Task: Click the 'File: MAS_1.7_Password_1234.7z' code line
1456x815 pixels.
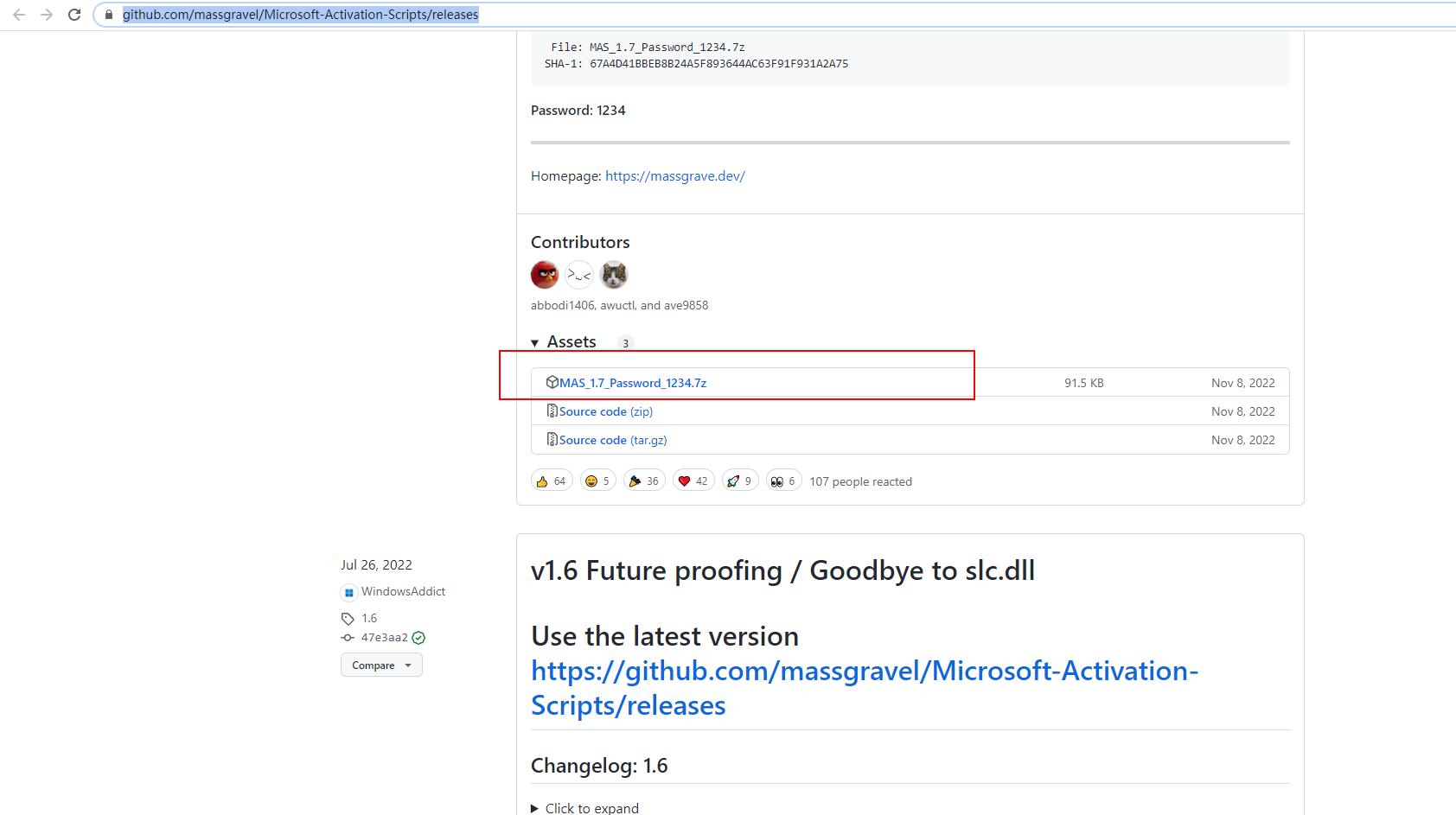Action: pos(648,48)
